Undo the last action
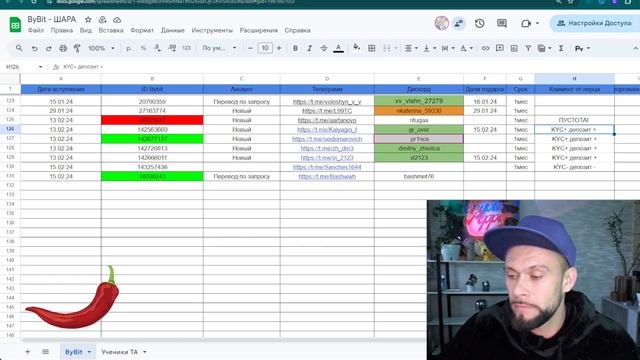This screenshot has height=360, width=640. click(x=34, y=48)
